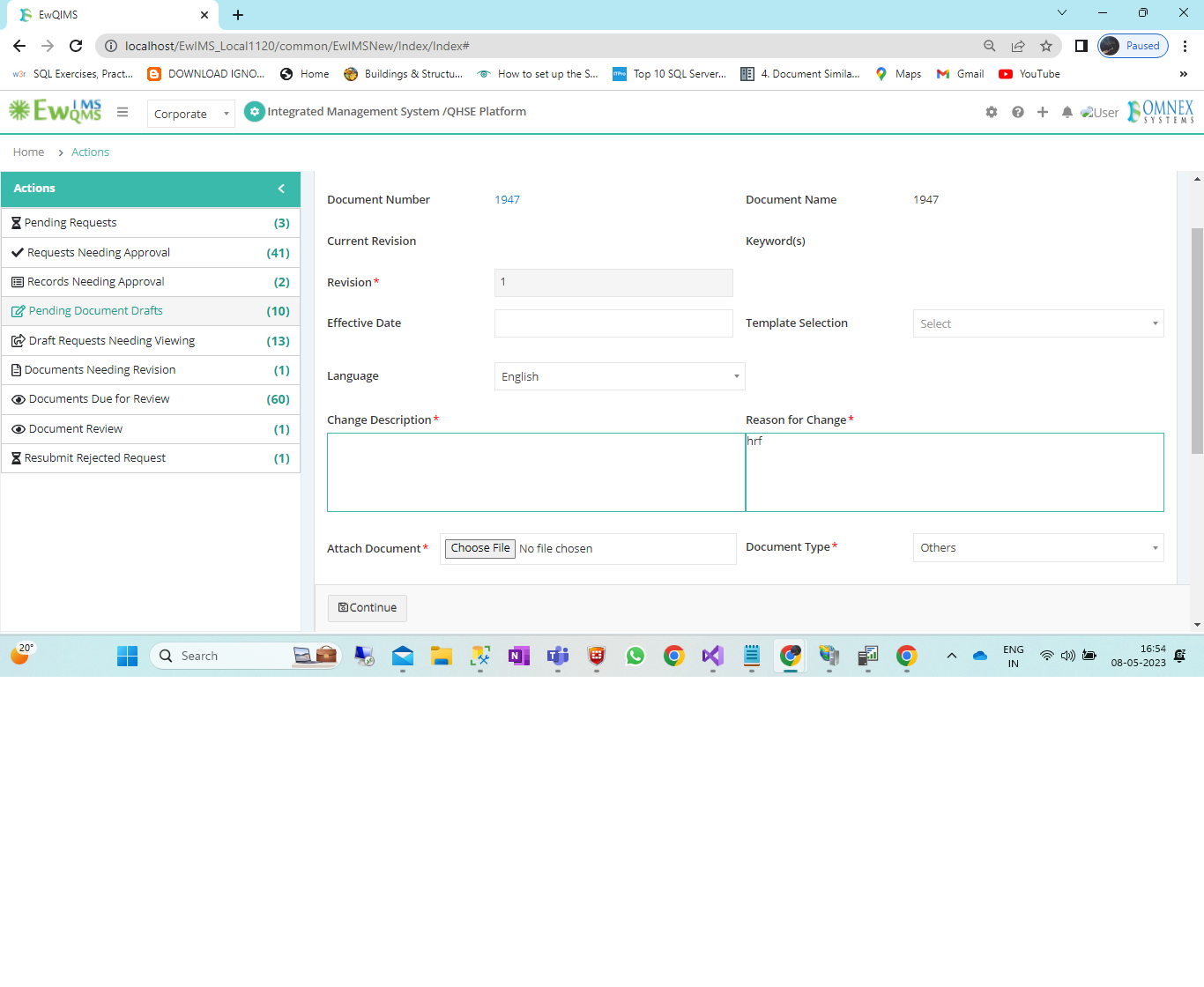This screenshot has height=987, width=1204.
Task: Open Visual Studio from taskbar
Action: (713, 656)
